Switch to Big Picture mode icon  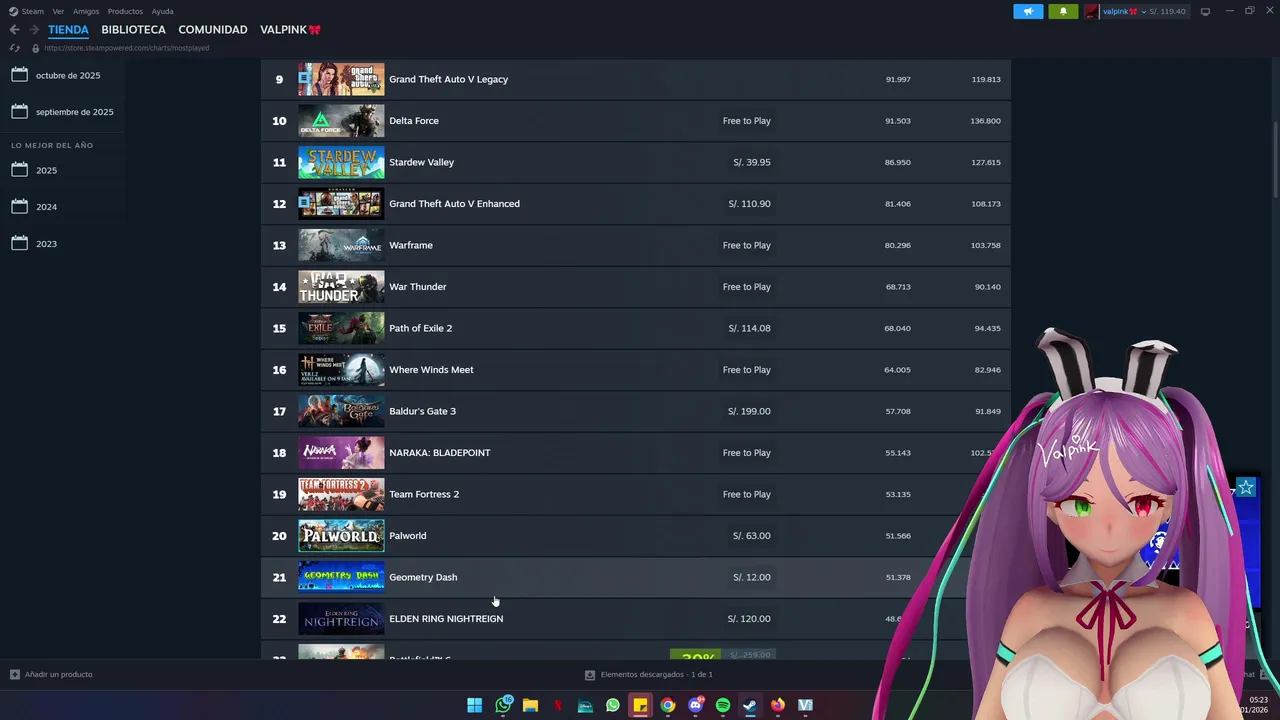pyautogui.click(x=1205, y=12)
